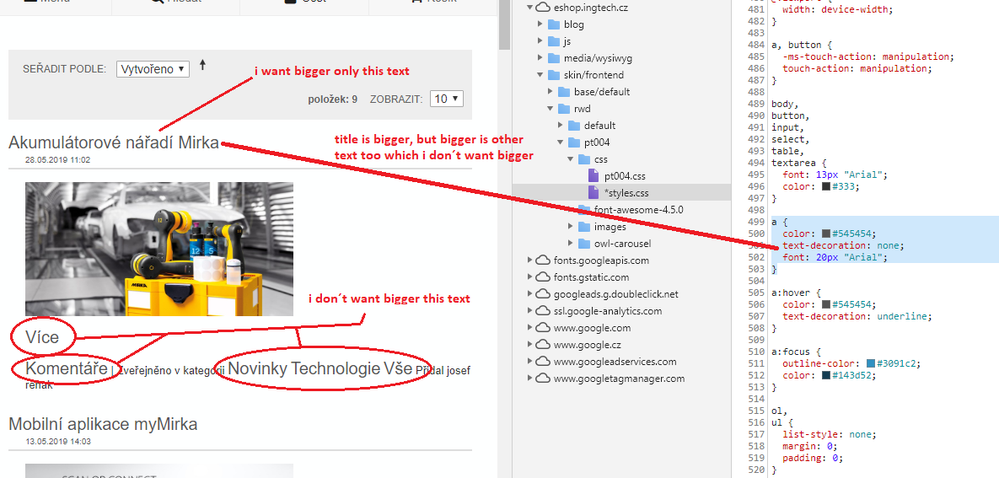Open the Zobrazit items-per-page dropdown
This screenshot has width=999, height=478.
[447, 99]
